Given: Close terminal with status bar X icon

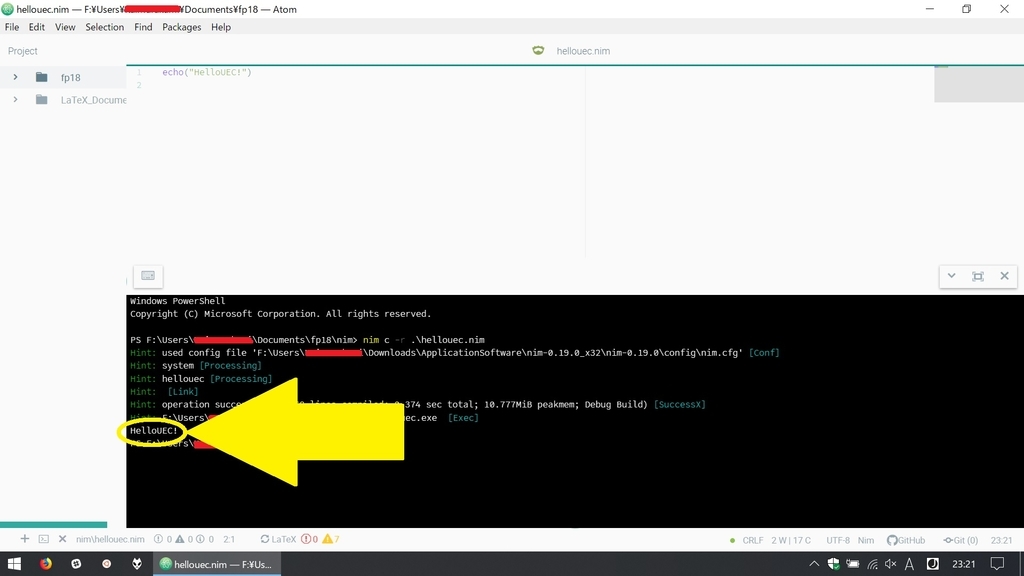Looking at the screenshot, I should click(x=63, y=539).
